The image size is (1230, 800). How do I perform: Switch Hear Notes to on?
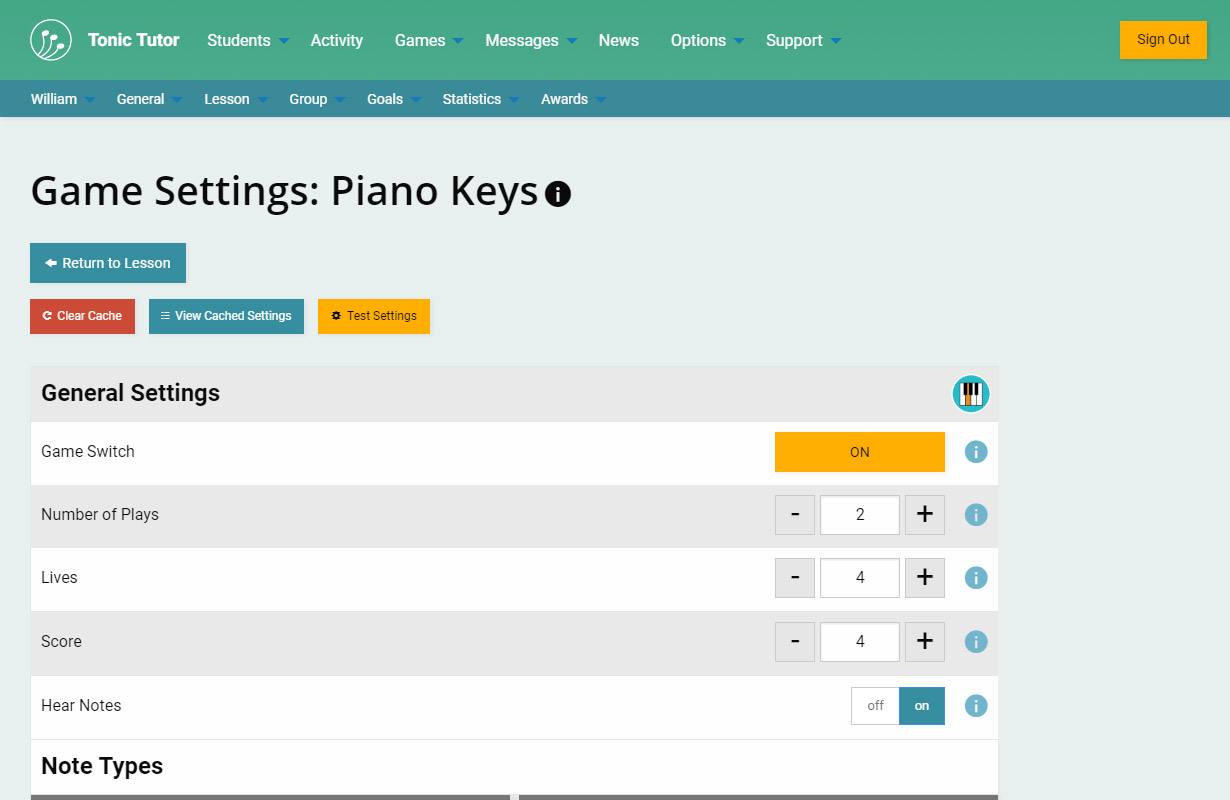921,706
